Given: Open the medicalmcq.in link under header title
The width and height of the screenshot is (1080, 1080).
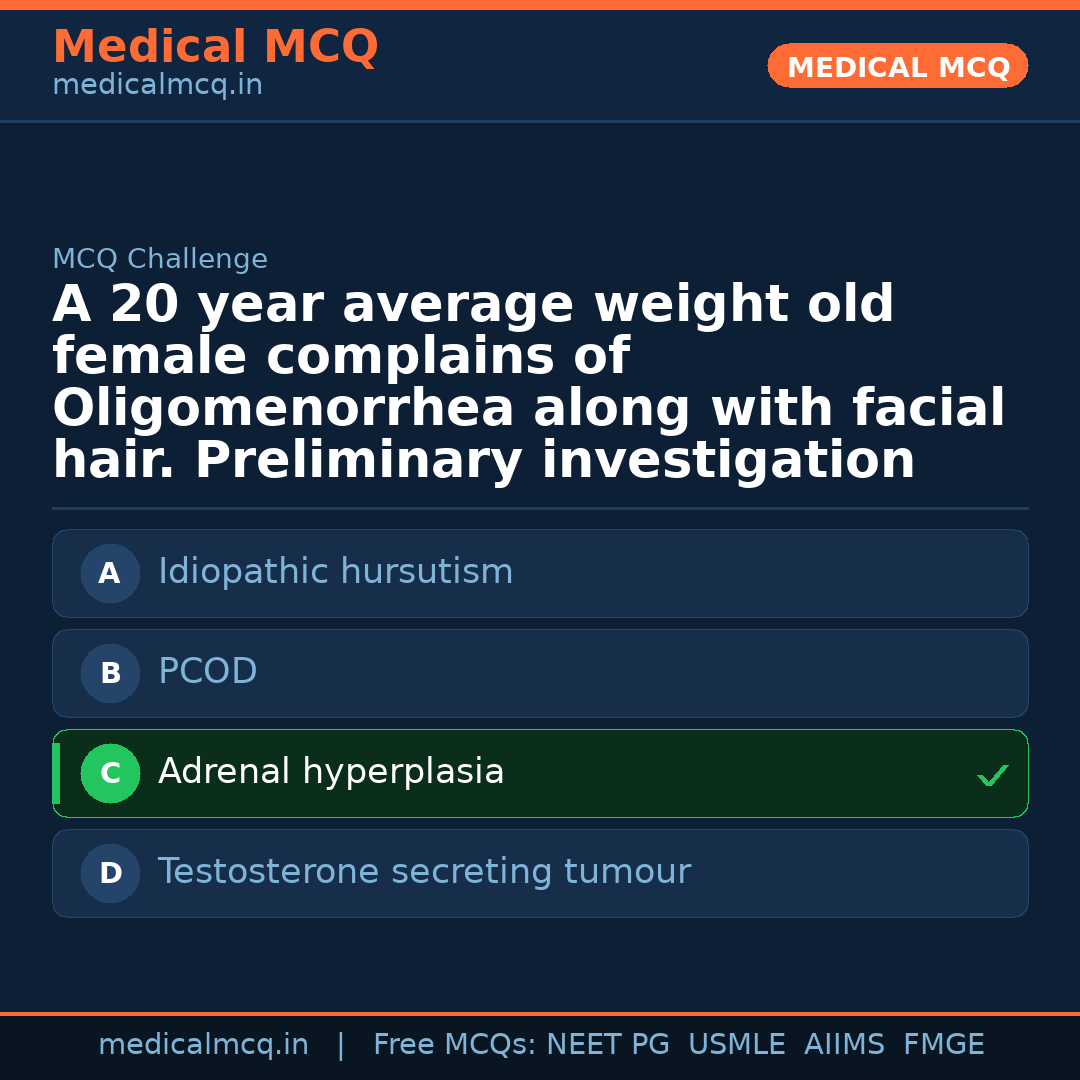Looking at the screenshot, I should click(x=157, y=86).
